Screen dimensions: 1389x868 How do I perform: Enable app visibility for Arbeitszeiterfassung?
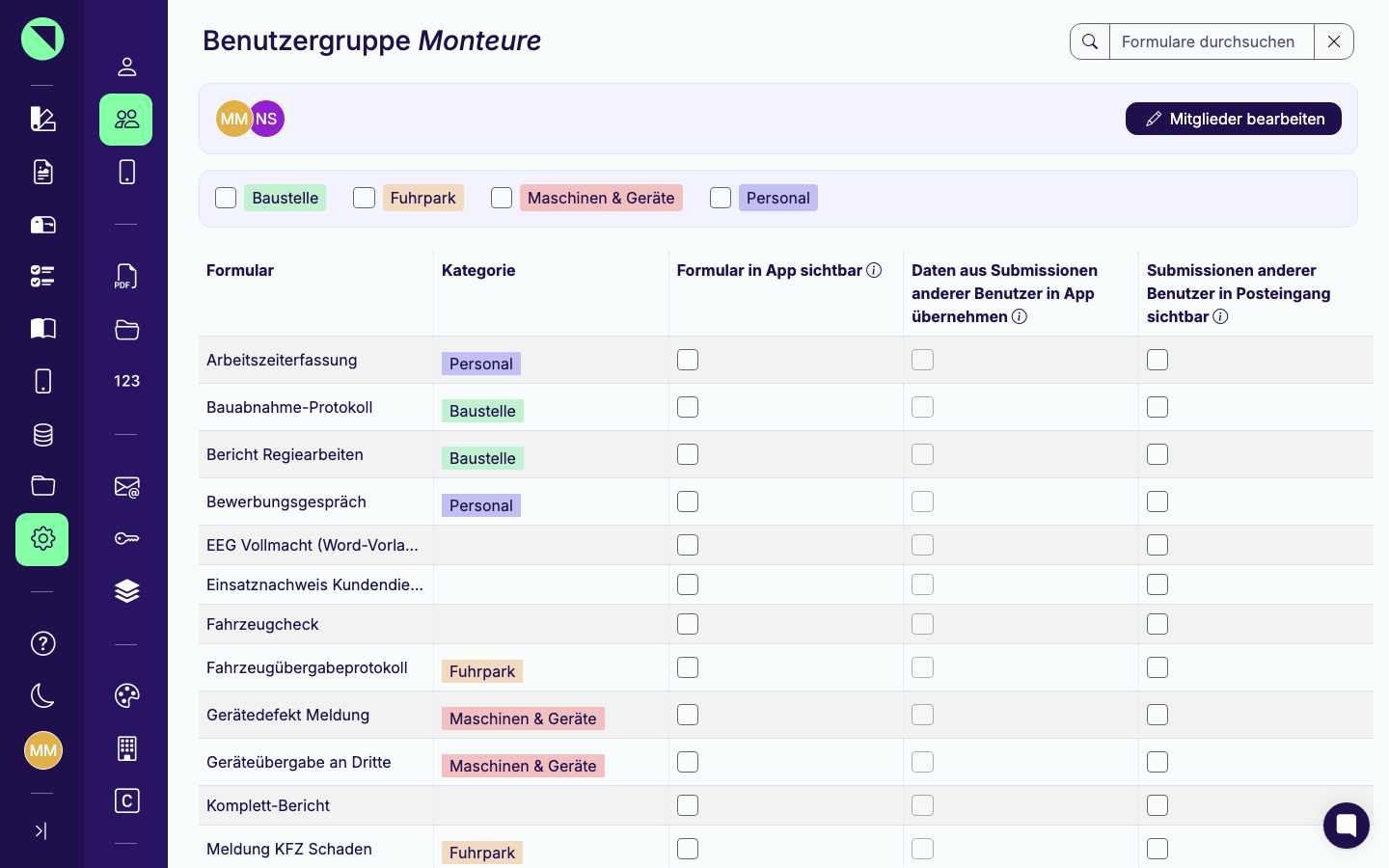coord(688,360)
